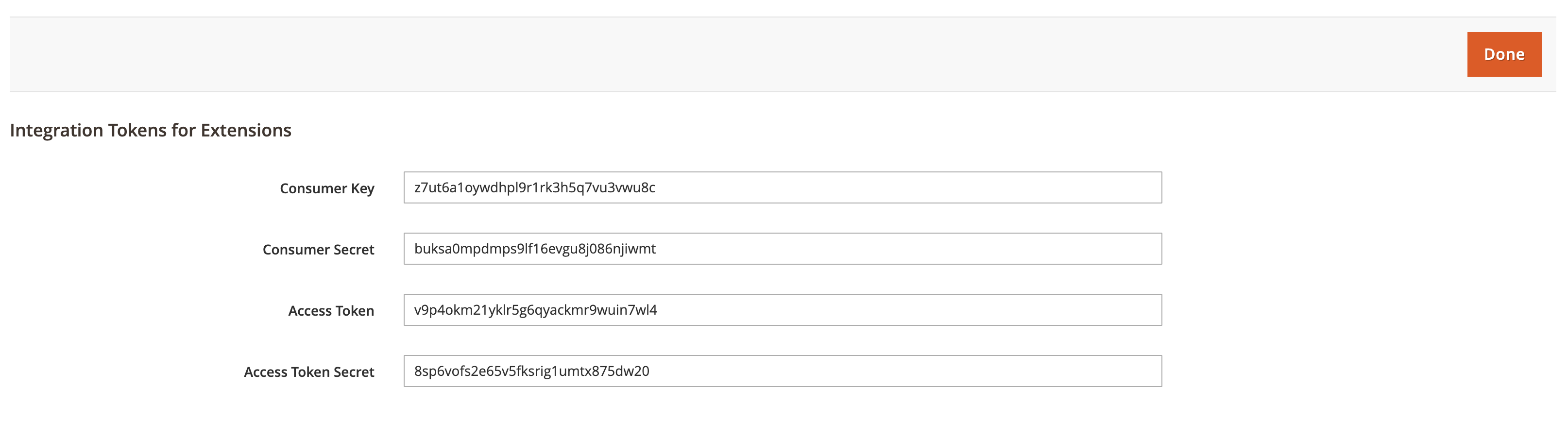This screenshot has width=1568, height=440.
Task: Click blank right end of Consumer Key field
Action: click(1096, 187)
